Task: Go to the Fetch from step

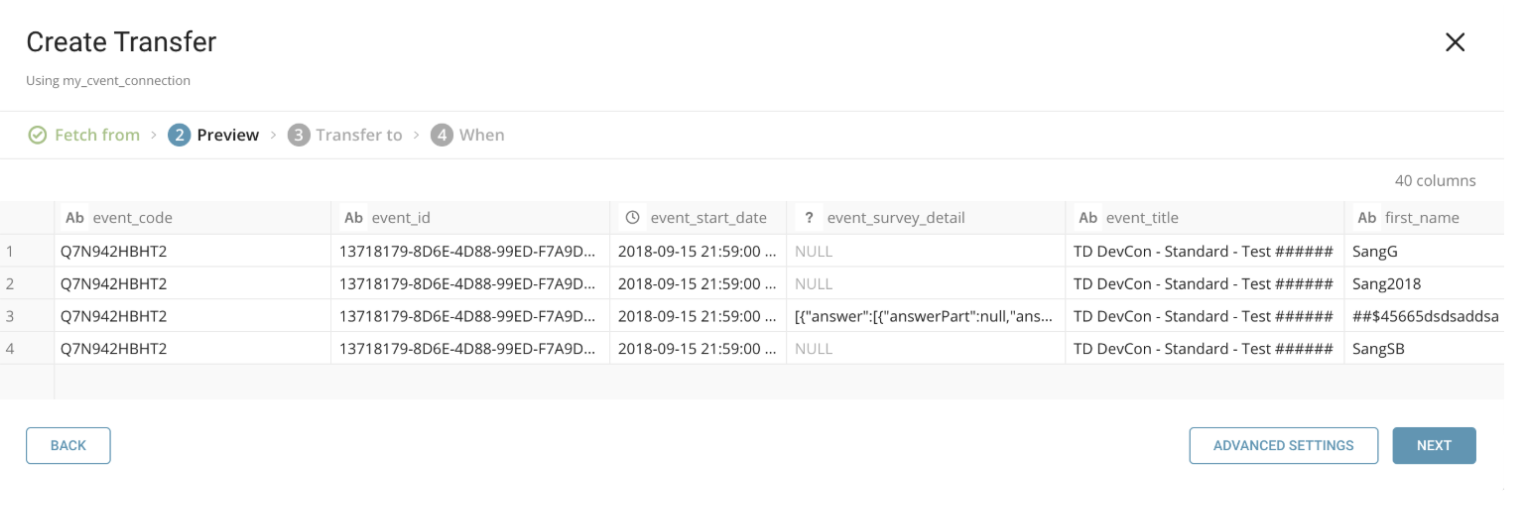Action: pyautogui.click(x=96, y=135)
